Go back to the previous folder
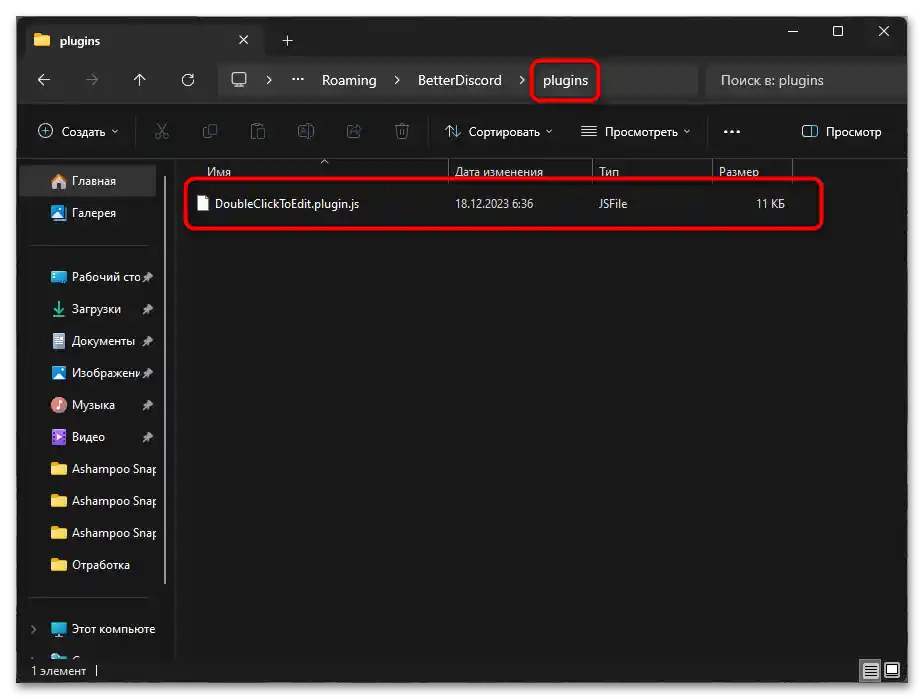924x699 pixels. [44, 80]
